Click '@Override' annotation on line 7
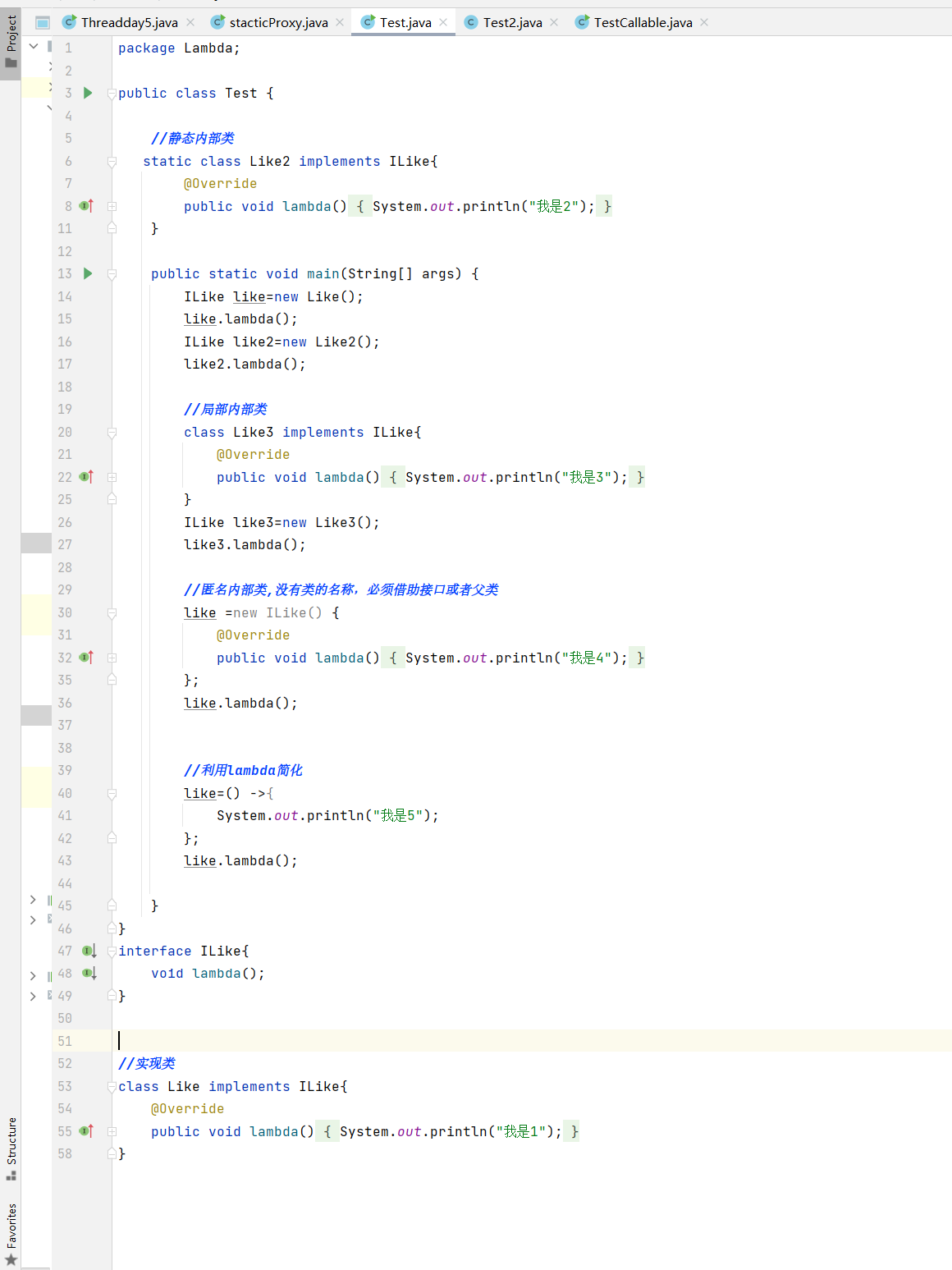952x1270 pixels. [x=220, y=183]
